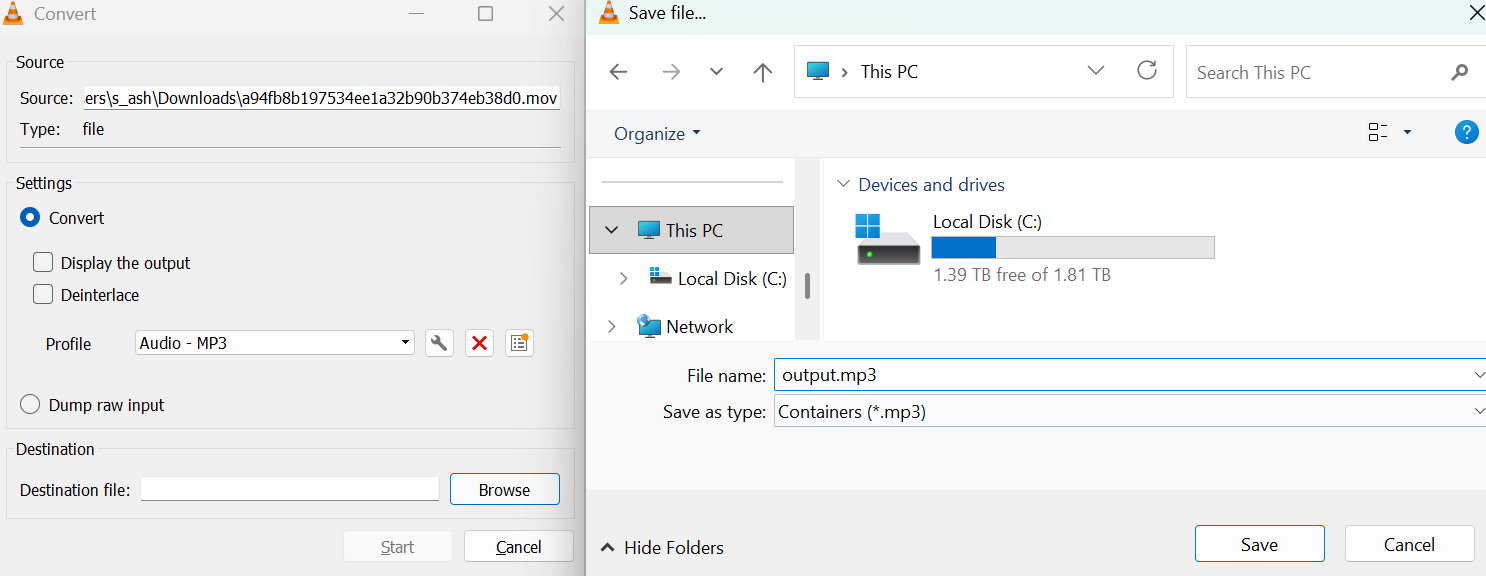The image size is (1486, 576).
Task: Click the search magnifier icon
Action: pos(1460,72)
